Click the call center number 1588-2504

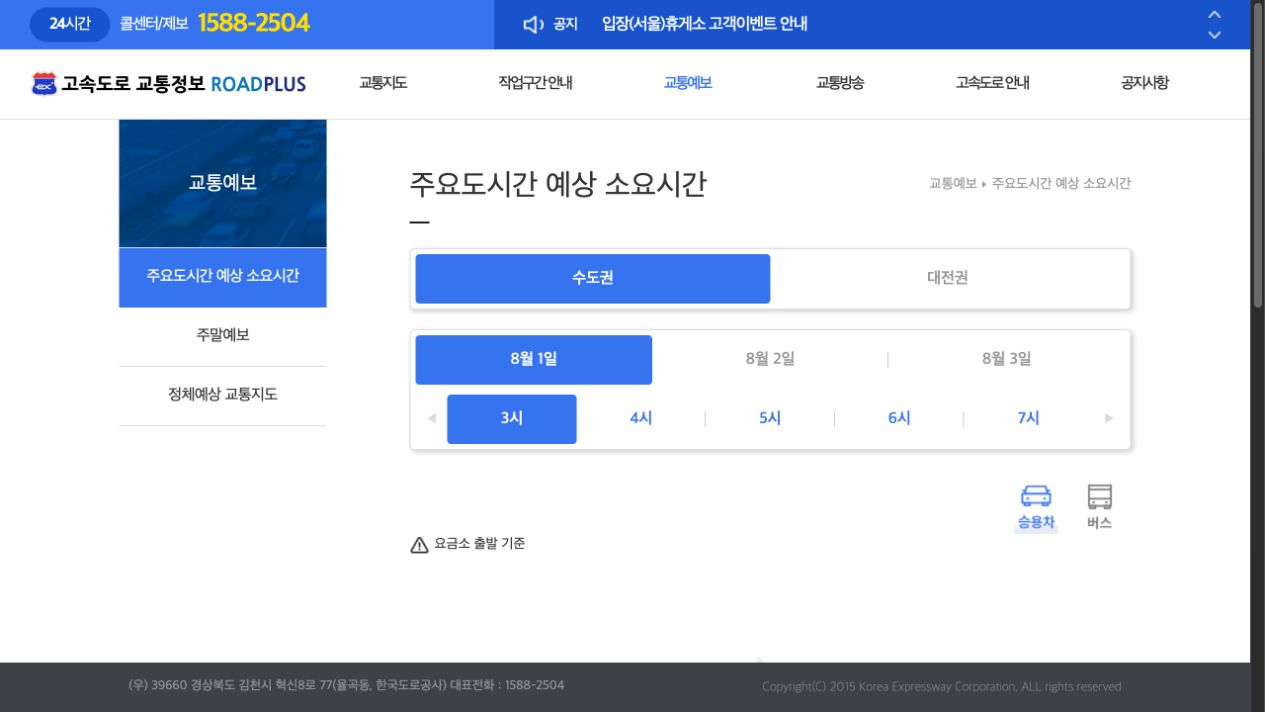tap(254, 23)
